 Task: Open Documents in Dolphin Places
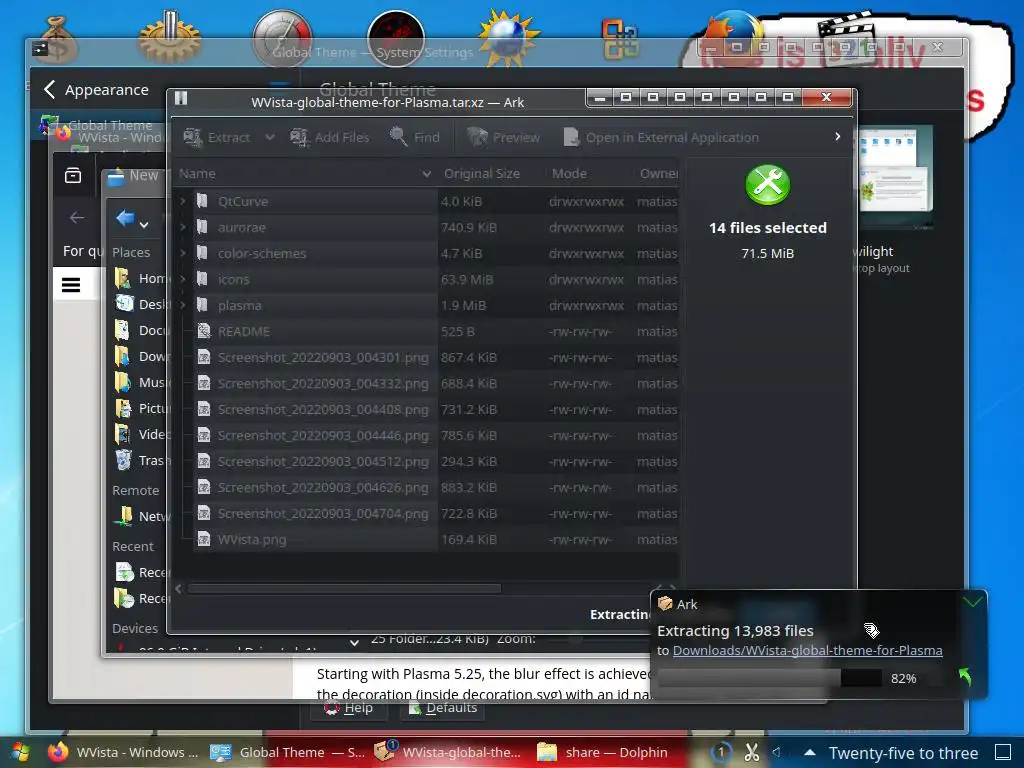pyautogui.click(x=140, y=330)
